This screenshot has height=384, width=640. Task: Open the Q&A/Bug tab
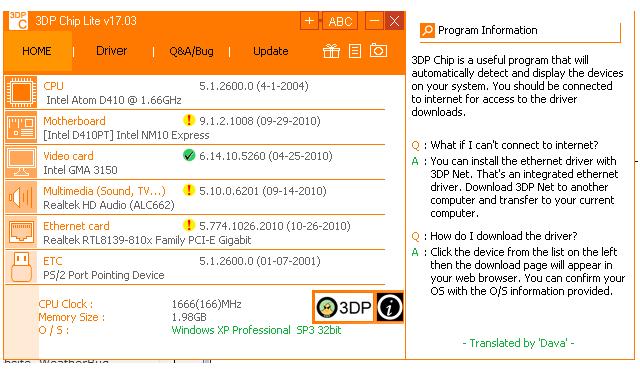(x=191, y=51)
